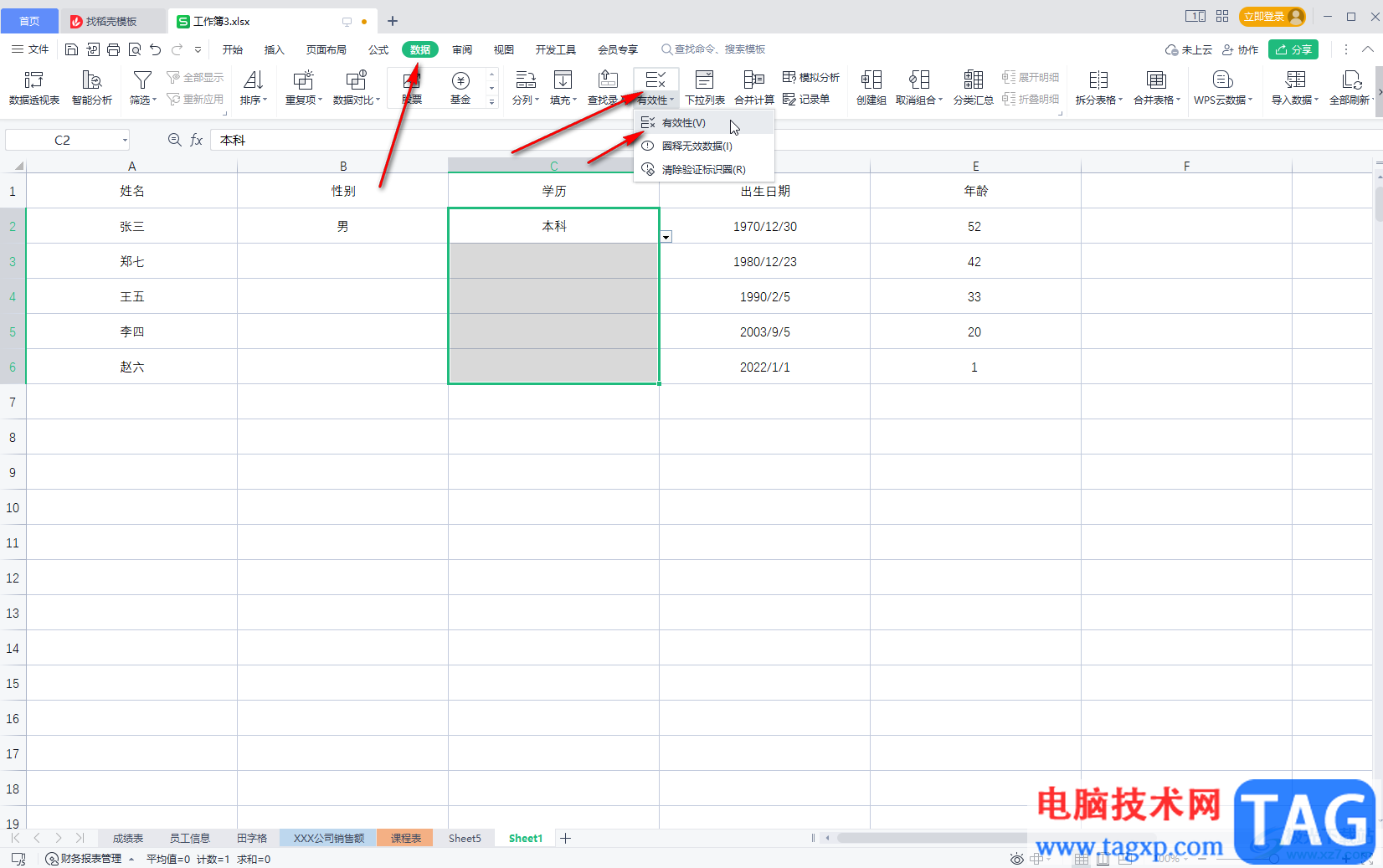Click the WPS云数据 cloud data icon

[1222, 80]
